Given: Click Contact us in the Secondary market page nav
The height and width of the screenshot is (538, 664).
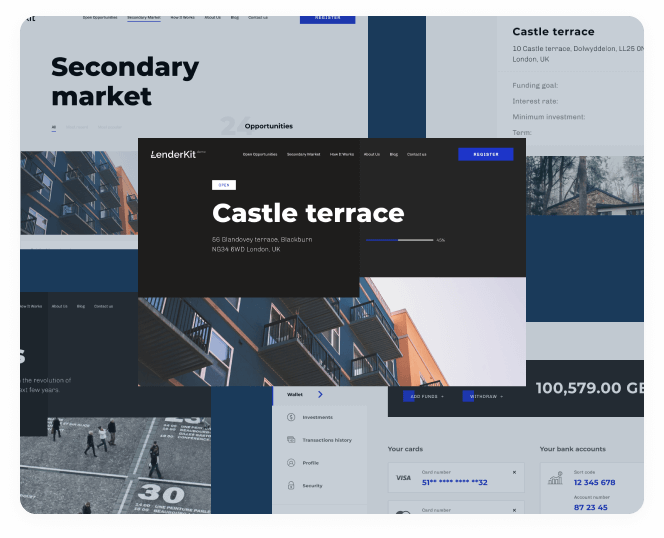Looking at the screenshot, I should click(x=257, y=18).
